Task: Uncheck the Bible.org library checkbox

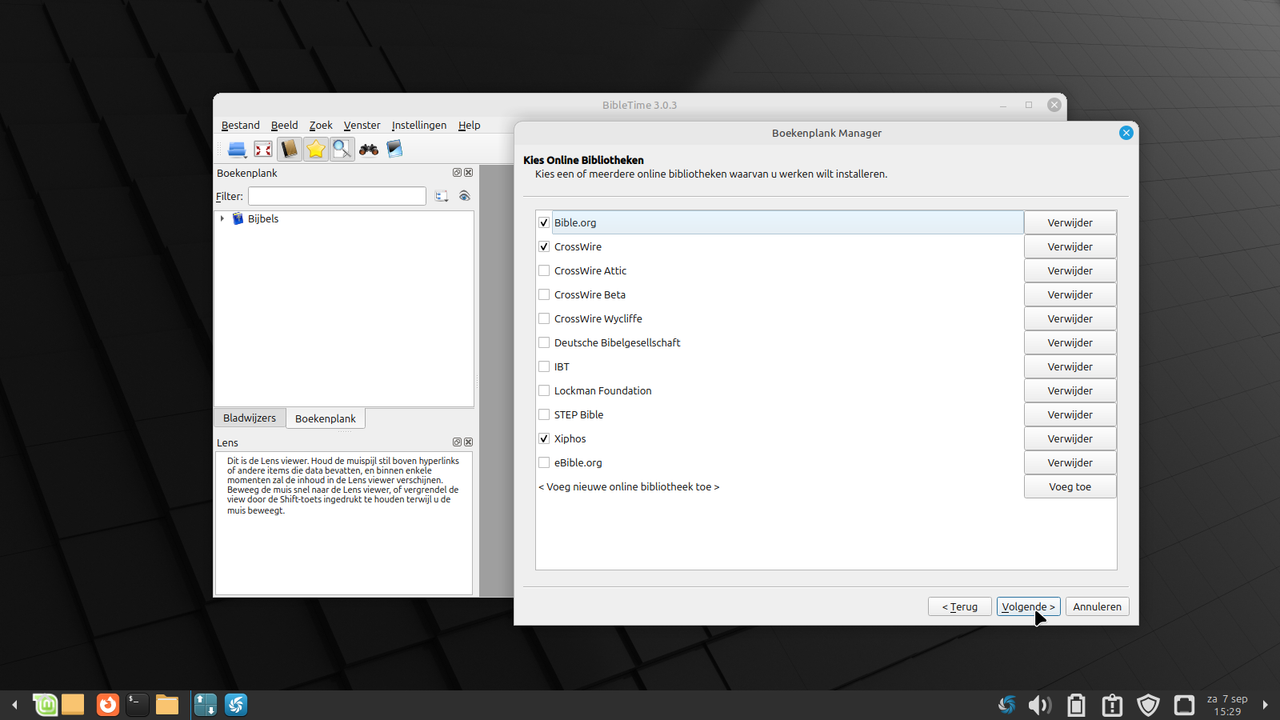Action: click(x=544, y=223)
